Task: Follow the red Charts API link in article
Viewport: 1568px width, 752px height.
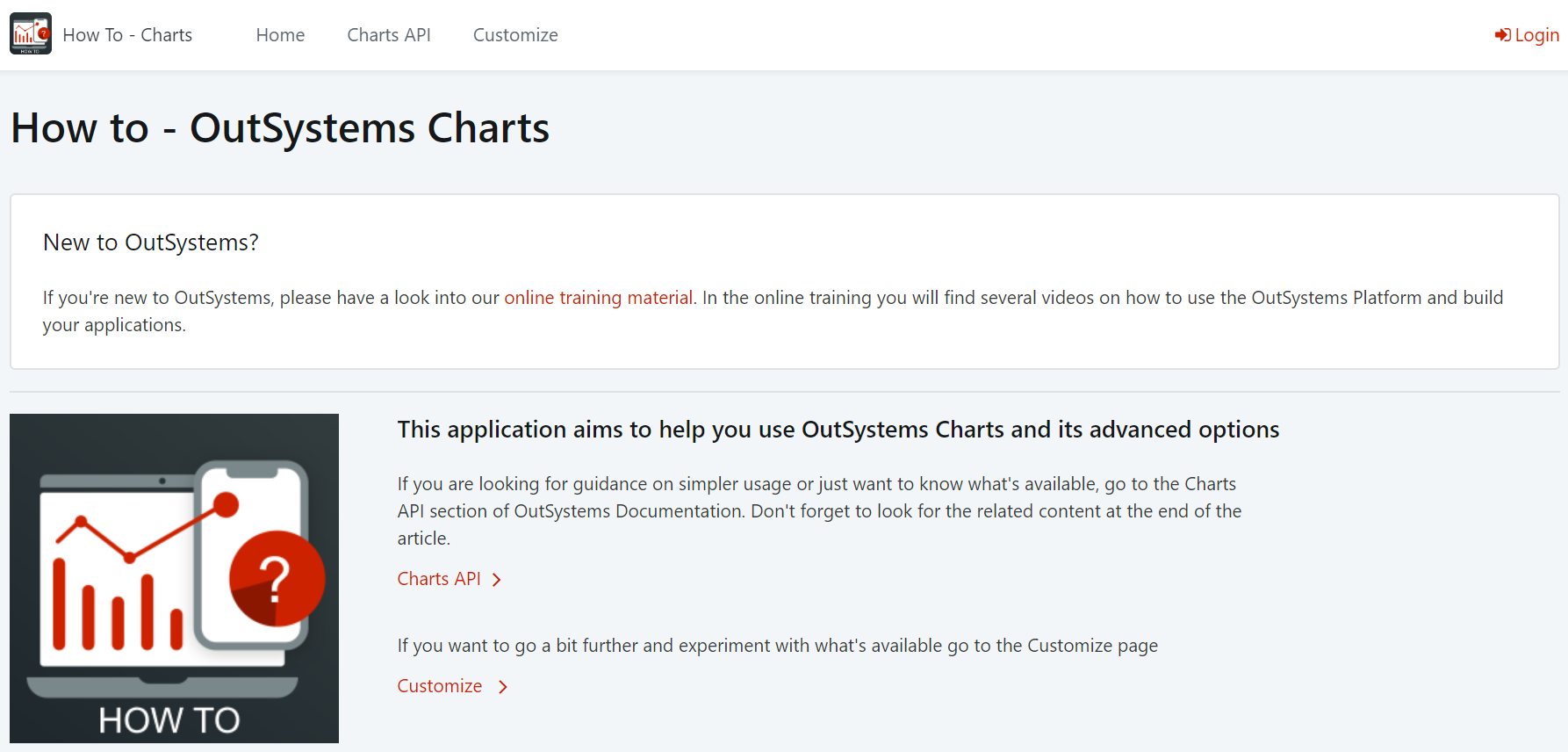Action: 439,579
